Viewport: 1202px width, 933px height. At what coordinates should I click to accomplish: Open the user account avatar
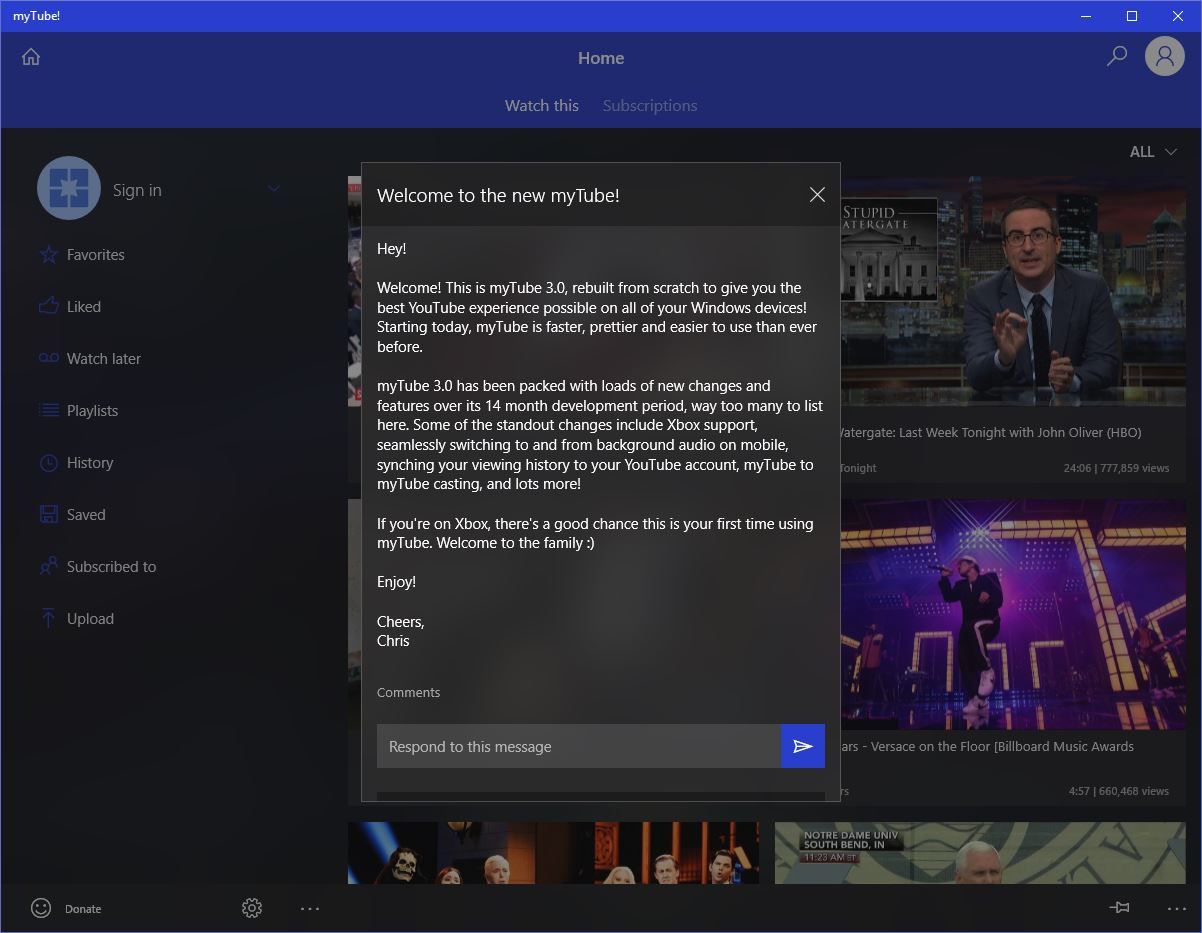1164,56
